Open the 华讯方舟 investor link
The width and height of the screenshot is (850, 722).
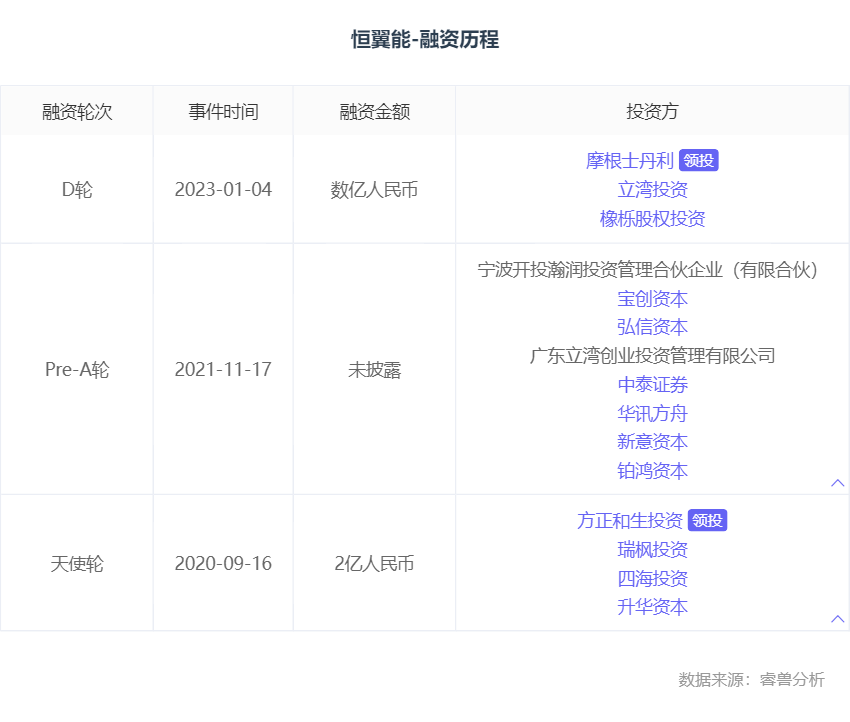pyautogui.click(x=652, y=414)
